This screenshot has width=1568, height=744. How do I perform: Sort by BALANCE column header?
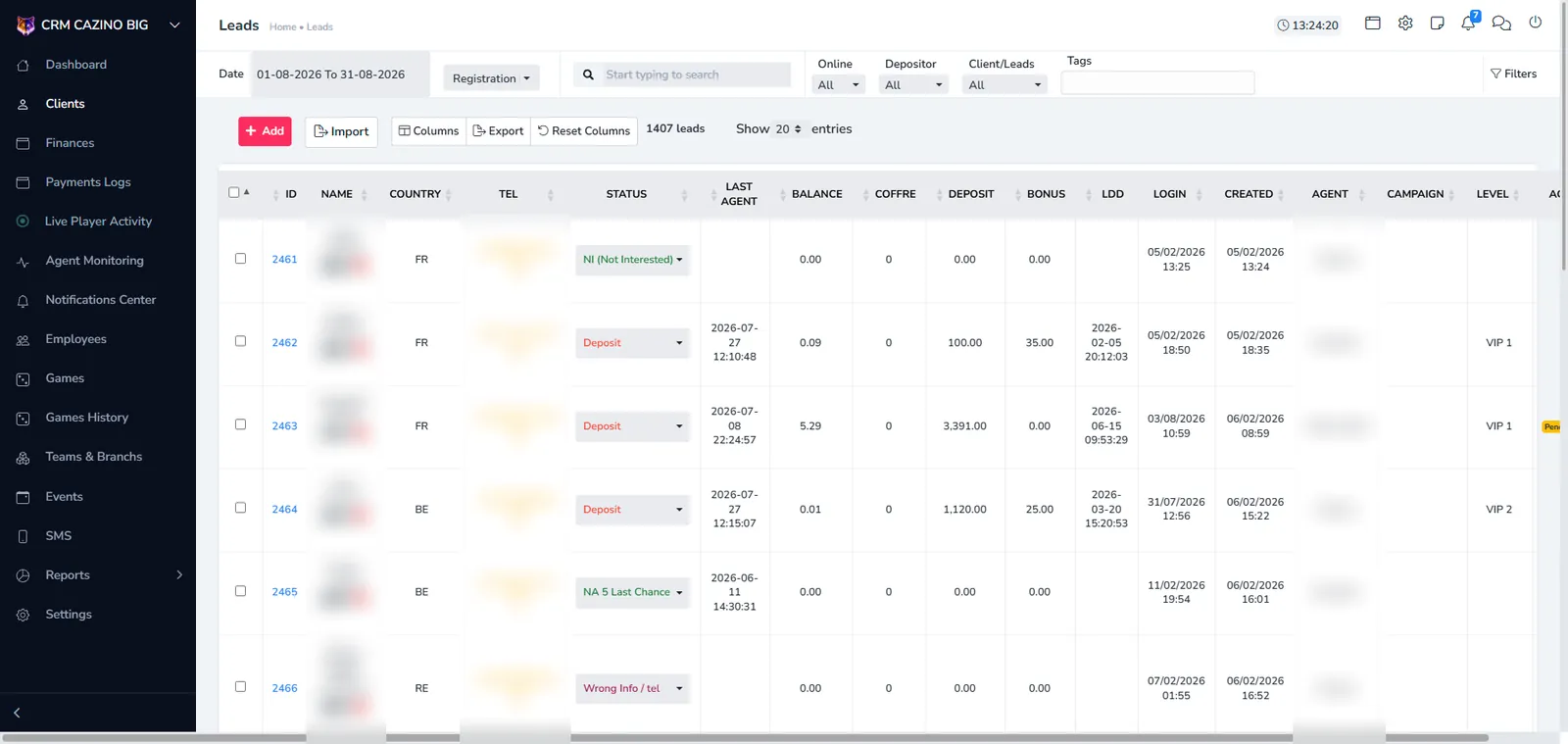tap(816, 194)
